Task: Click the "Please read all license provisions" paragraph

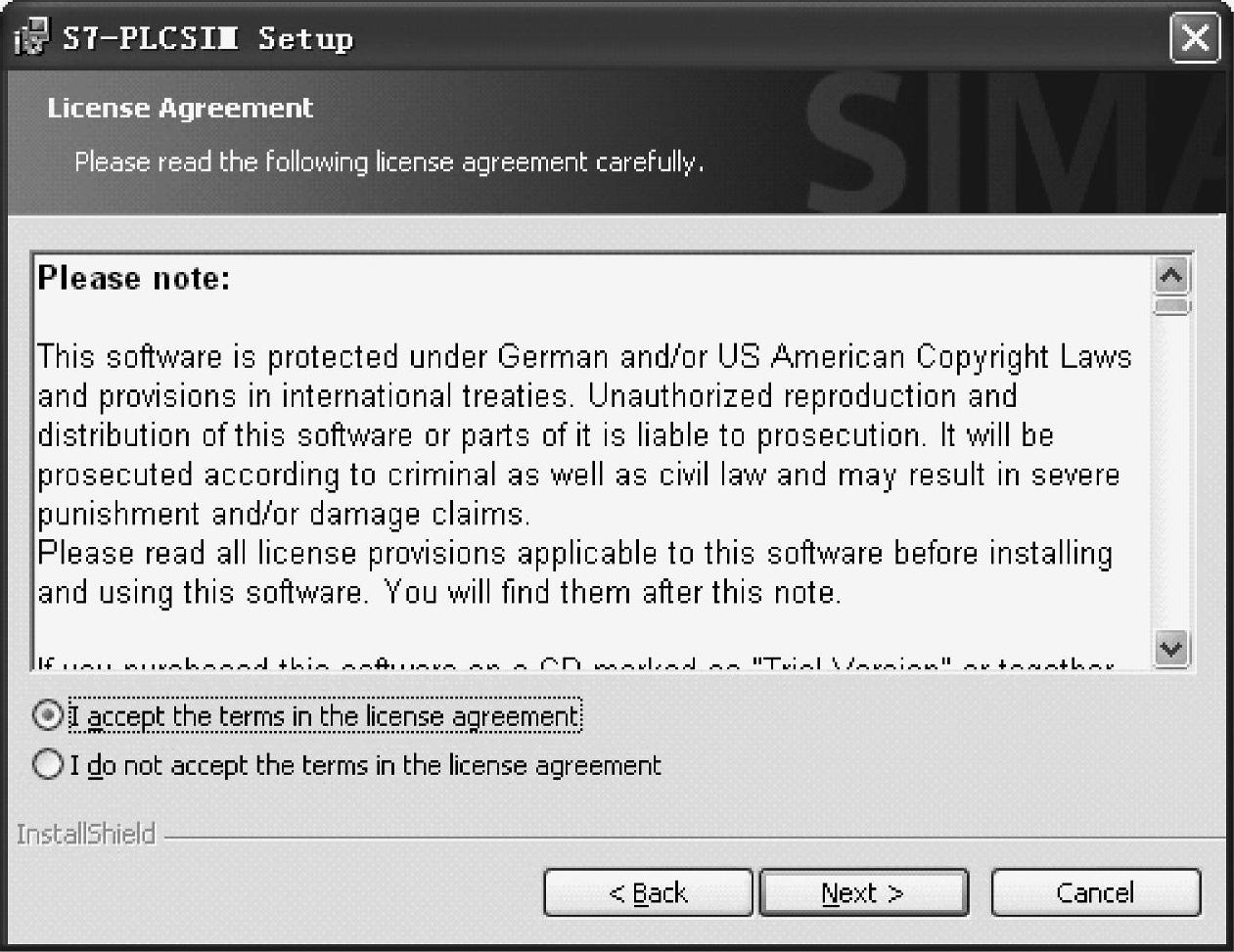Action: 574,572
